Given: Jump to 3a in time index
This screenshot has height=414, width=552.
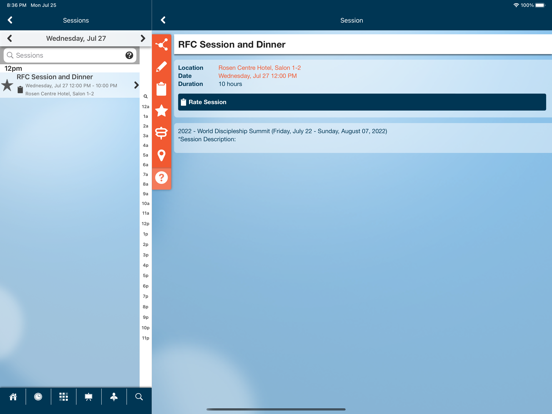Looking at the screenshot, I should point(145,136).
